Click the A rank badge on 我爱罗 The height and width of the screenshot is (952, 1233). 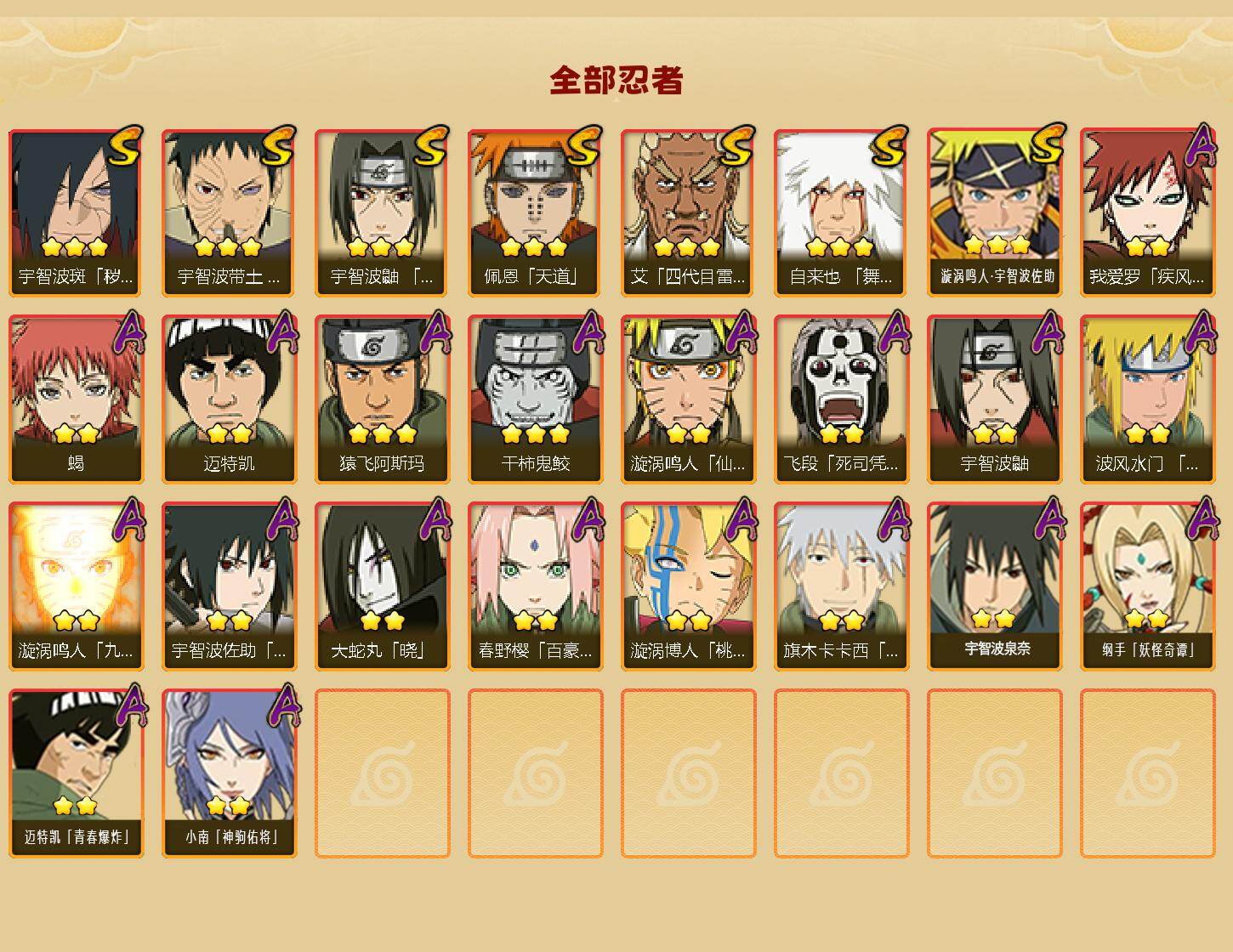pos(1200,144)
